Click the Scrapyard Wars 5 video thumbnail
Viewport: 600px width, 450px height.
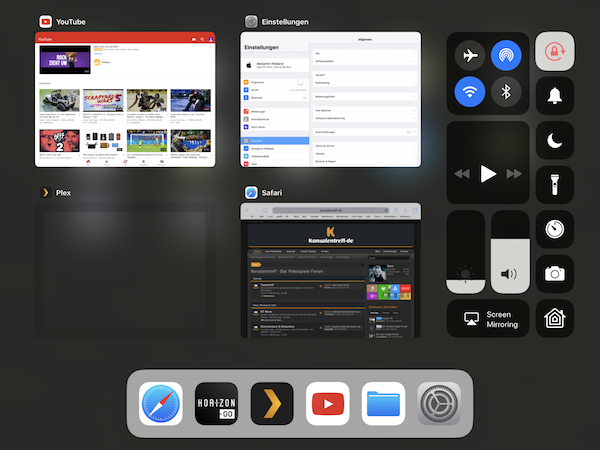[x=103, y=100]
